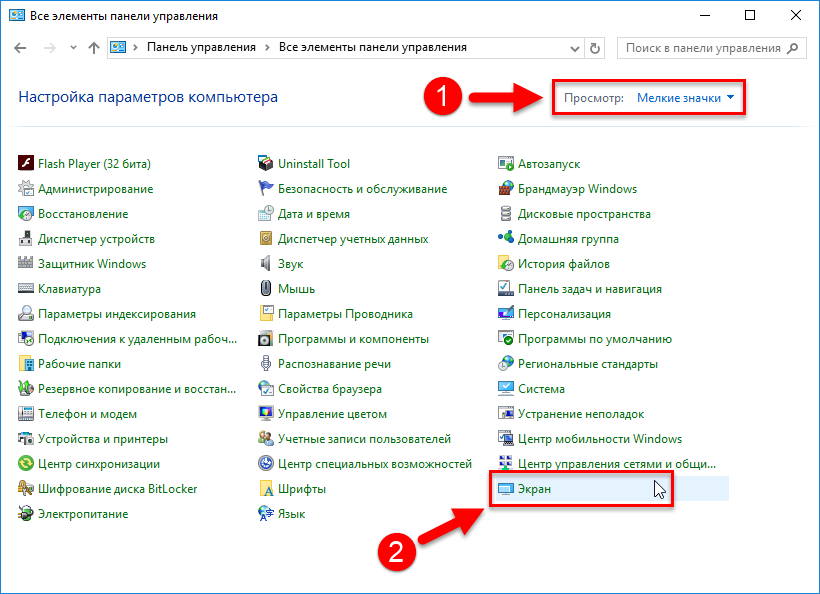Click the Звук speaker icon
Screen dimensions: 820x594
coord(266,264)
